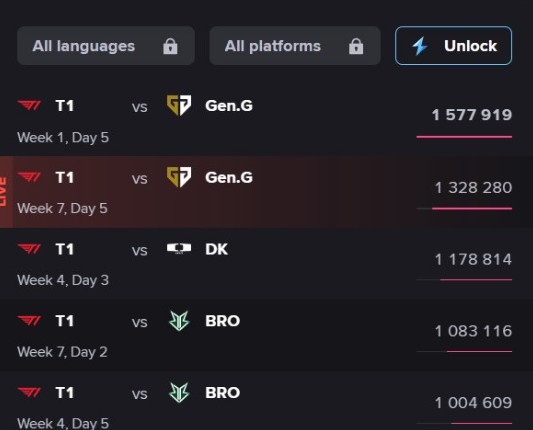Screen dimensions: 533x430
Task: Click Gen.G logo in the live match
Action: point(179,177)
